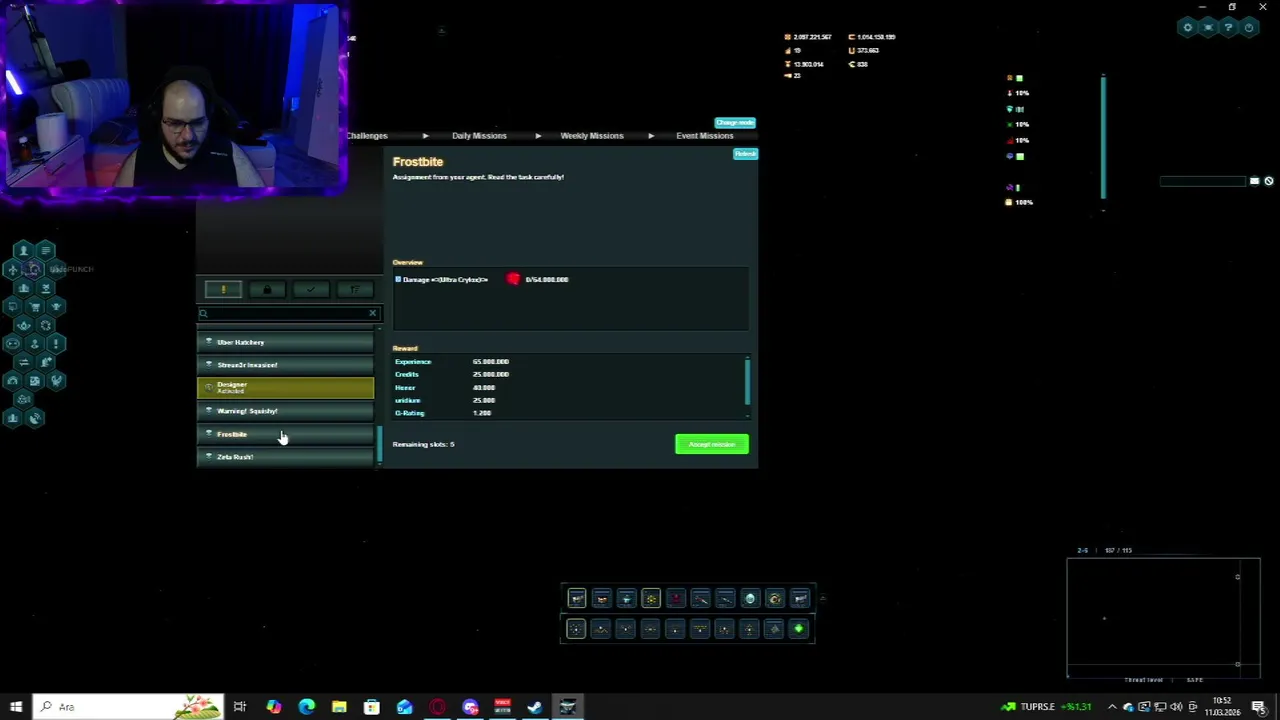The height and width of the screenshot is (720, 1280).
Task: Switch to the Daily Missions tab
Action: pos(479,135)
